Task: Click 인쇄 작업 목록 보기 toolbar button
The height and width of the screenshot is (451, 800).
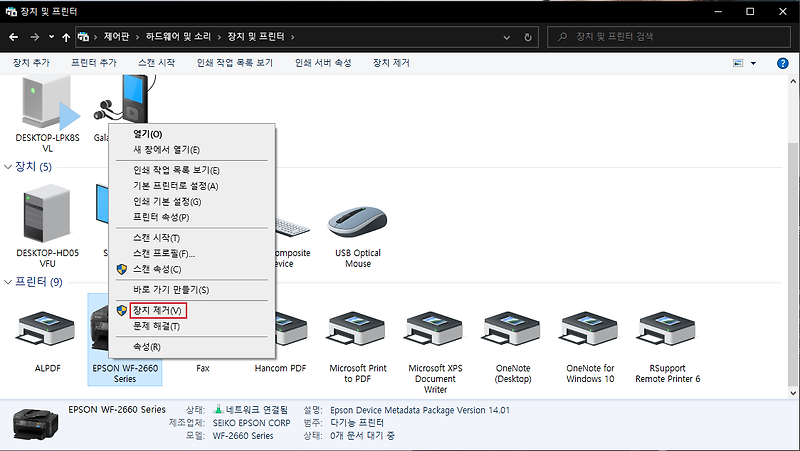Action: [235, 63]
